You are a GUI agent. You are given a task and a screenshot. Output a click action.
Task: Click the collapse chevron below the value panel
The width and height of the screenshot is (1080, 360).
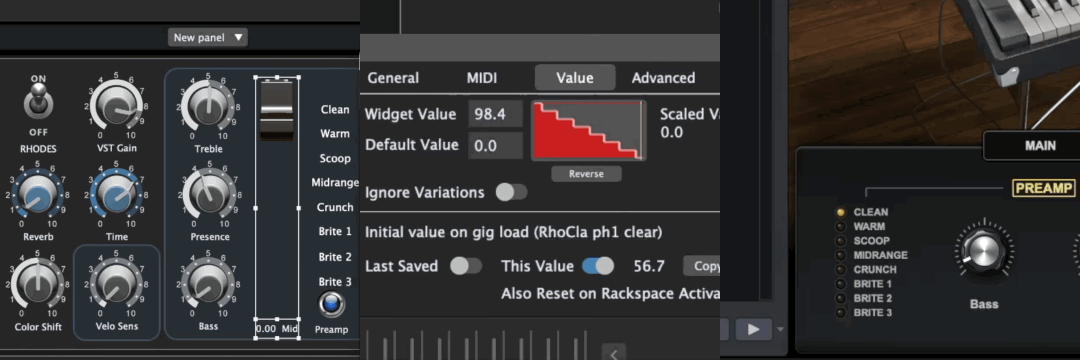pyautogui.click(x=614, y=353)
